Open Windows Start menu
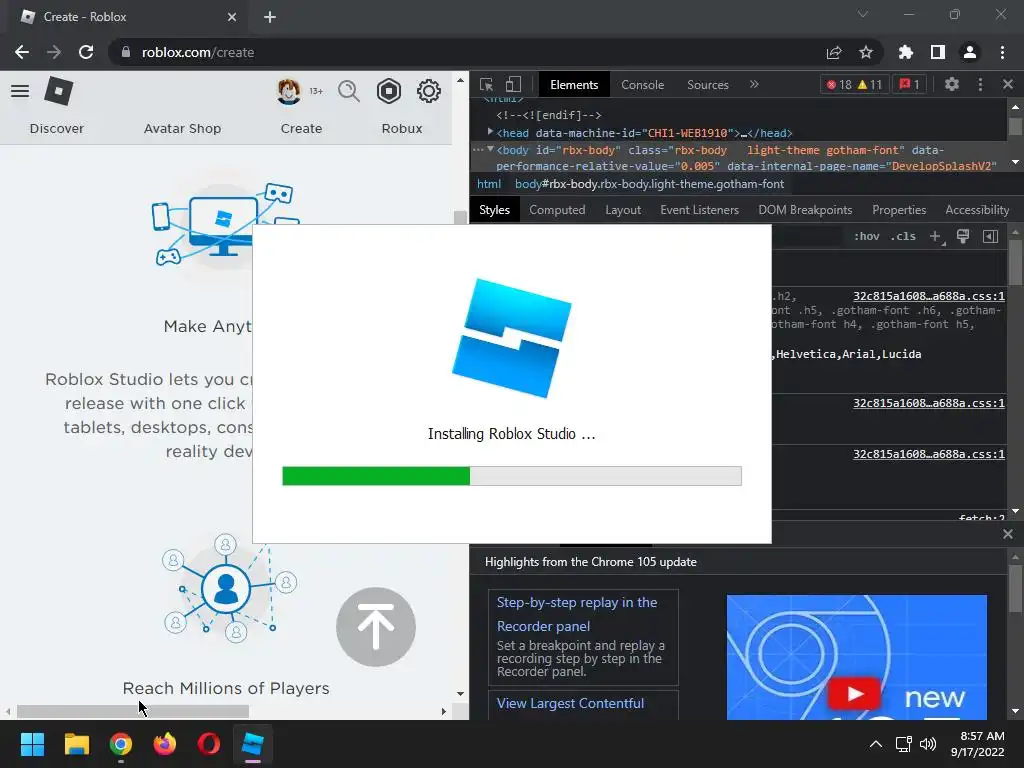The height and width of the screenshot is (768, 1024). 32,744
